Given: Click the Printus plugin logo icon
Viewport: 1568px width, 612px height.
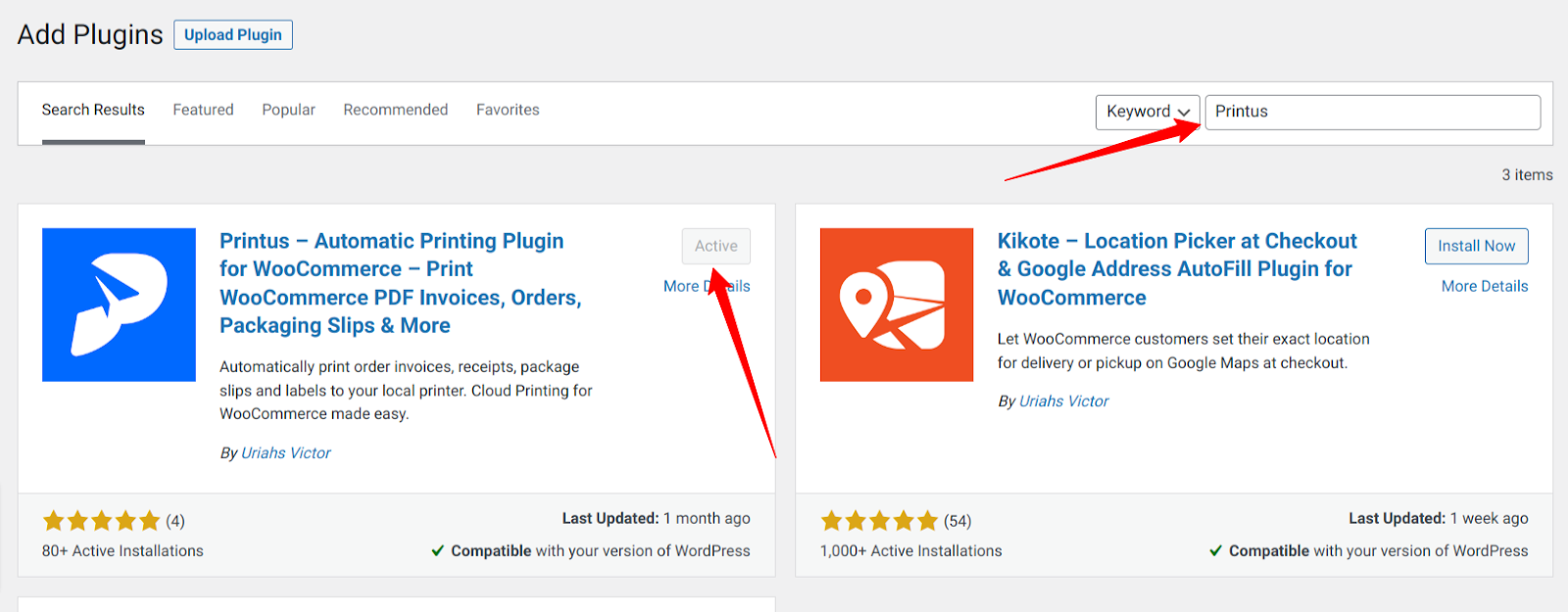Looking at the screenshot, I should (119, 305).
